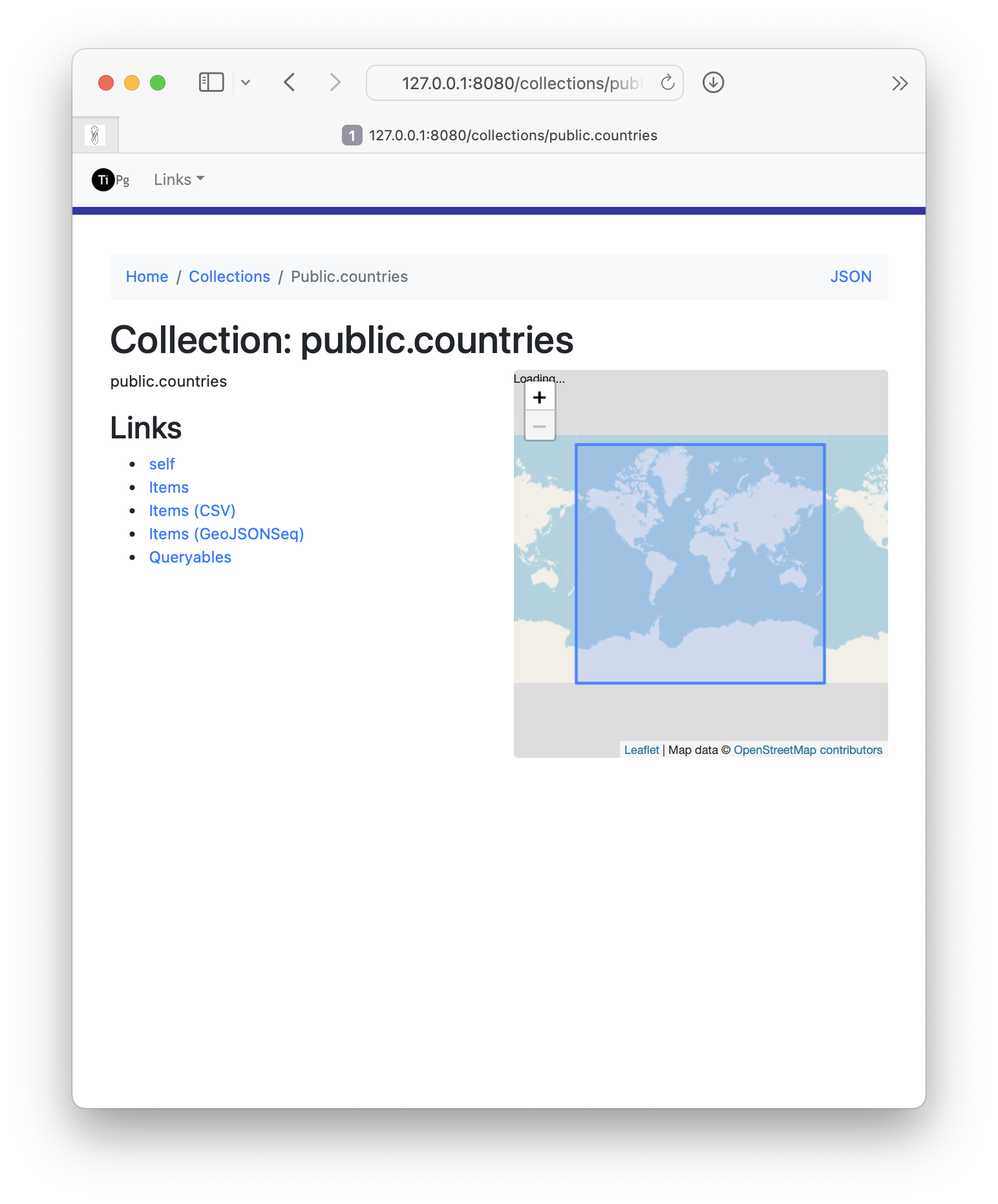Image resolution: width=998 pixels, height=1204 pixels.
Task: Toggle the Safari sidebar icon
Action: tap(211, 83)
